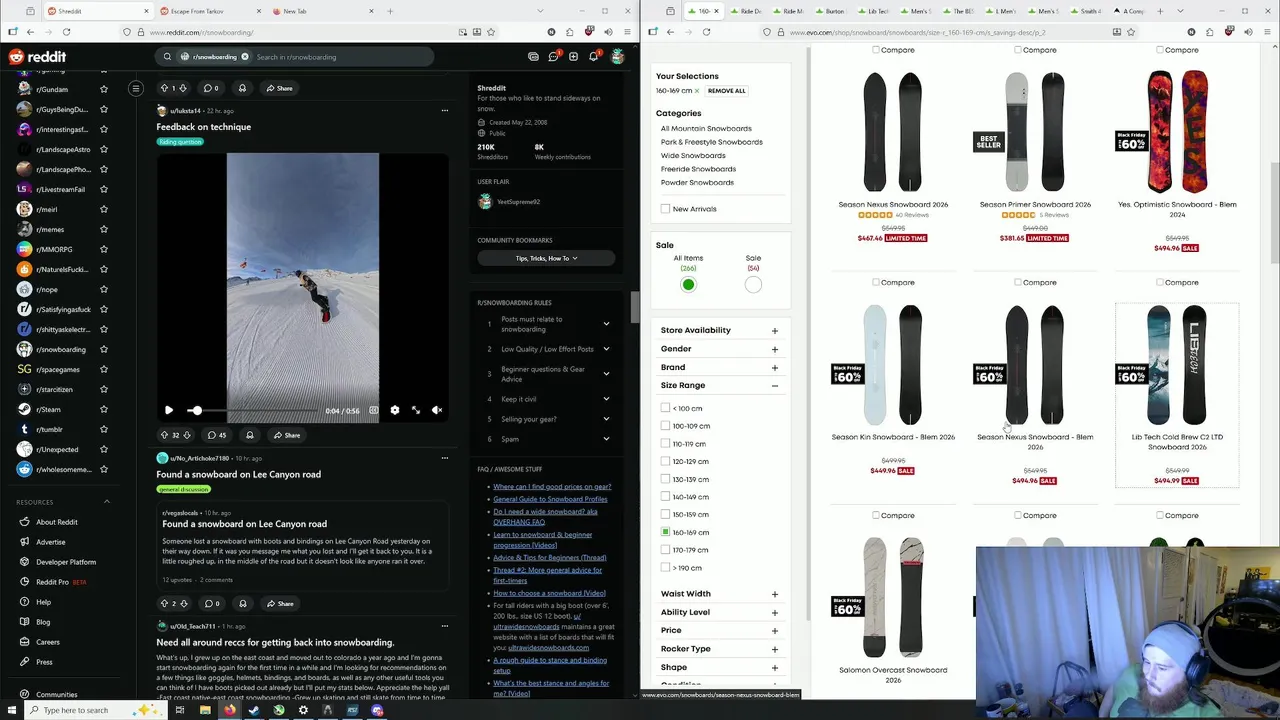This screenshot has height=720, width=1280.
Task: Expand the Ability Level filter
Action: [x=775, y=612]
